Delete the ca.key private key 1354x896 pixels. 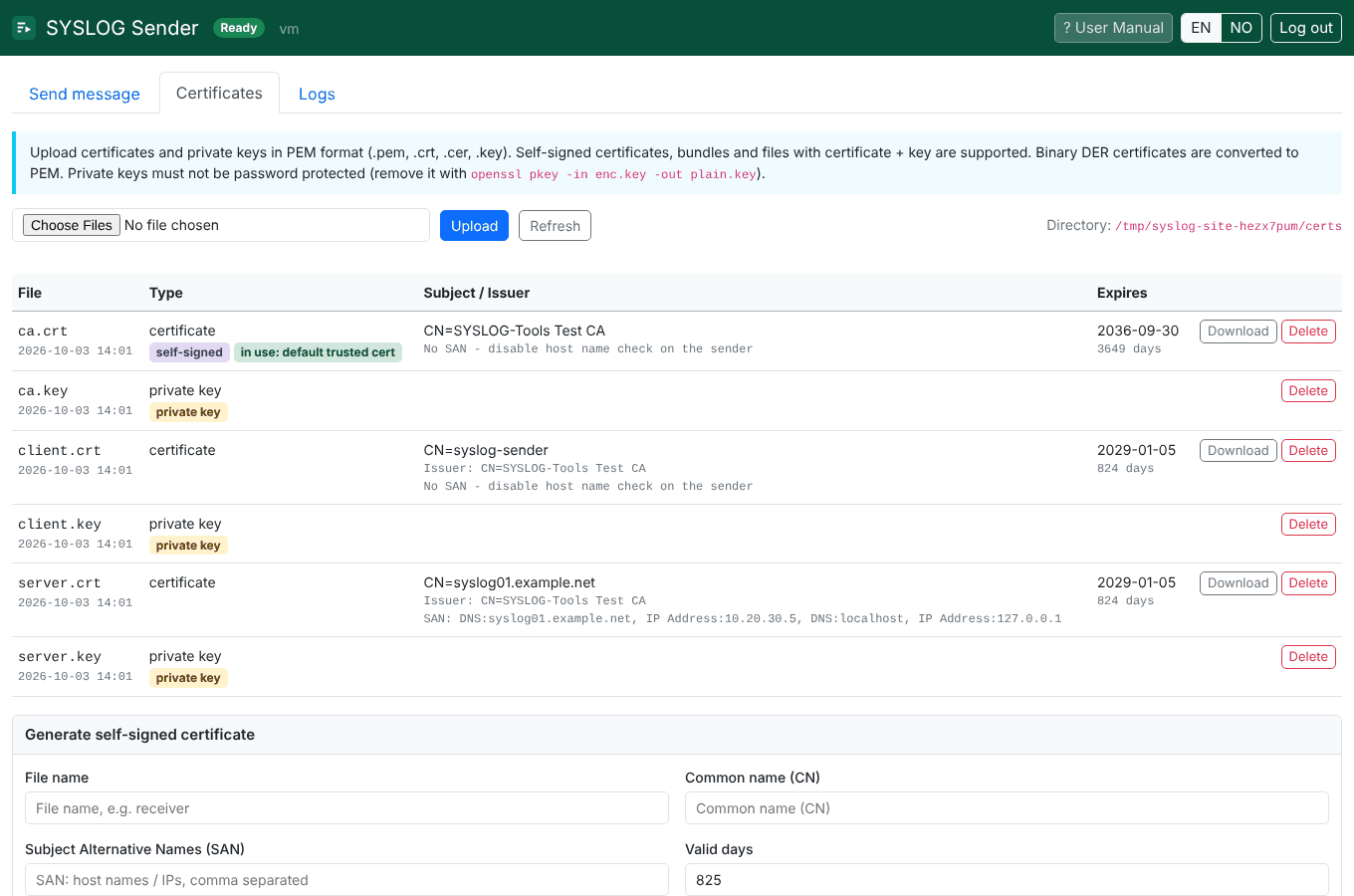pos(1308,391)
